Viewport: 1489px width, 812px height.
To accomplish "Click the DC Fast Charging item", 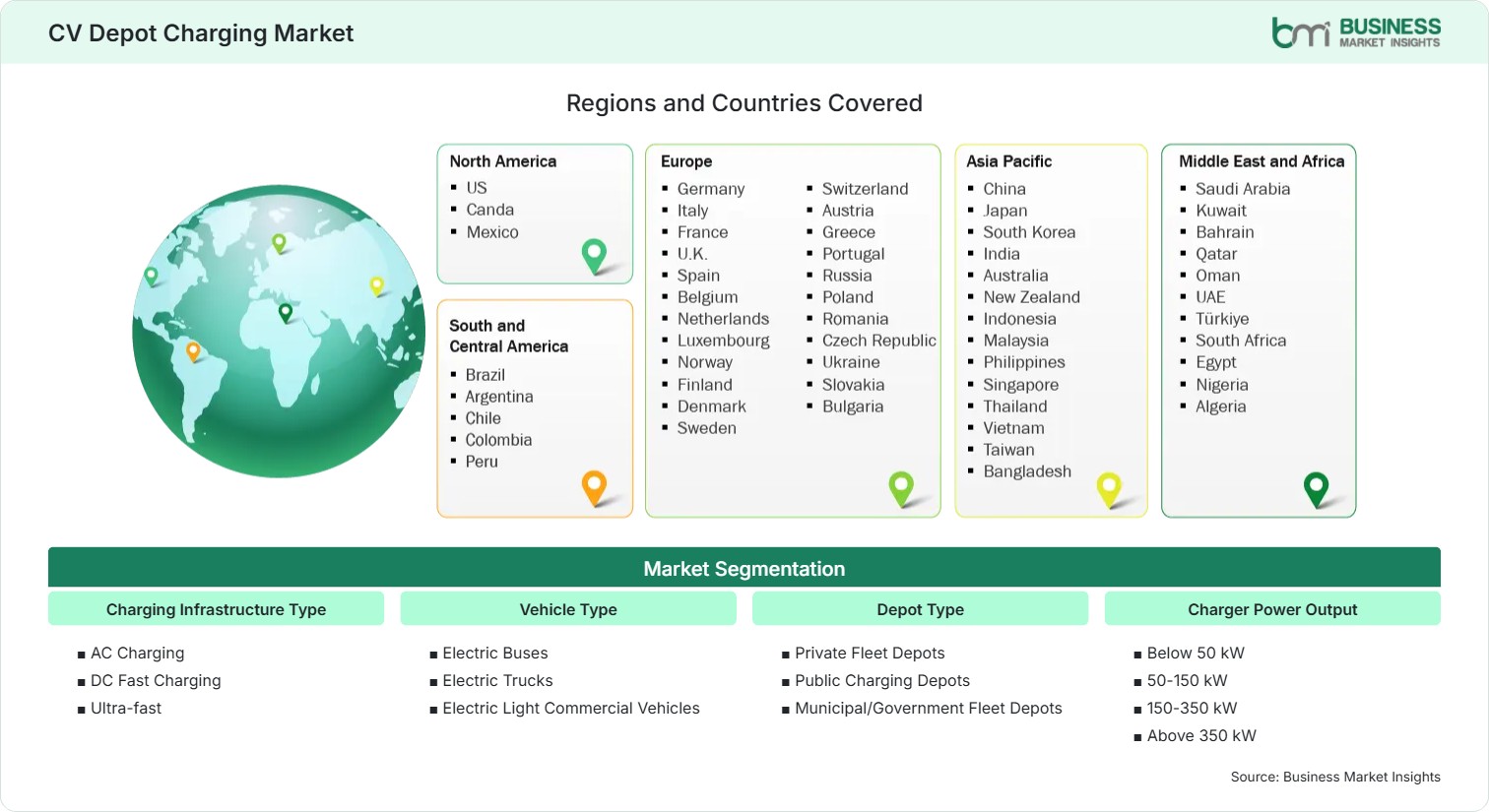I will (x=156, y=680).
